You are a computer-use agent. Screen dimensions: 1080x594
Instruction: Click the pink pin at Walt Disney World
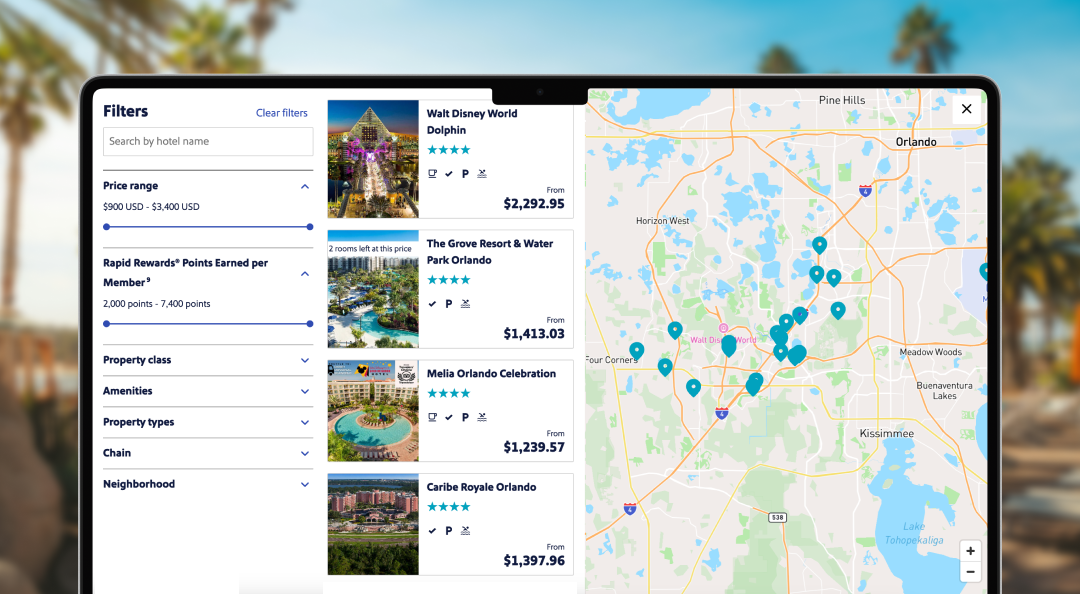point(722,327)
